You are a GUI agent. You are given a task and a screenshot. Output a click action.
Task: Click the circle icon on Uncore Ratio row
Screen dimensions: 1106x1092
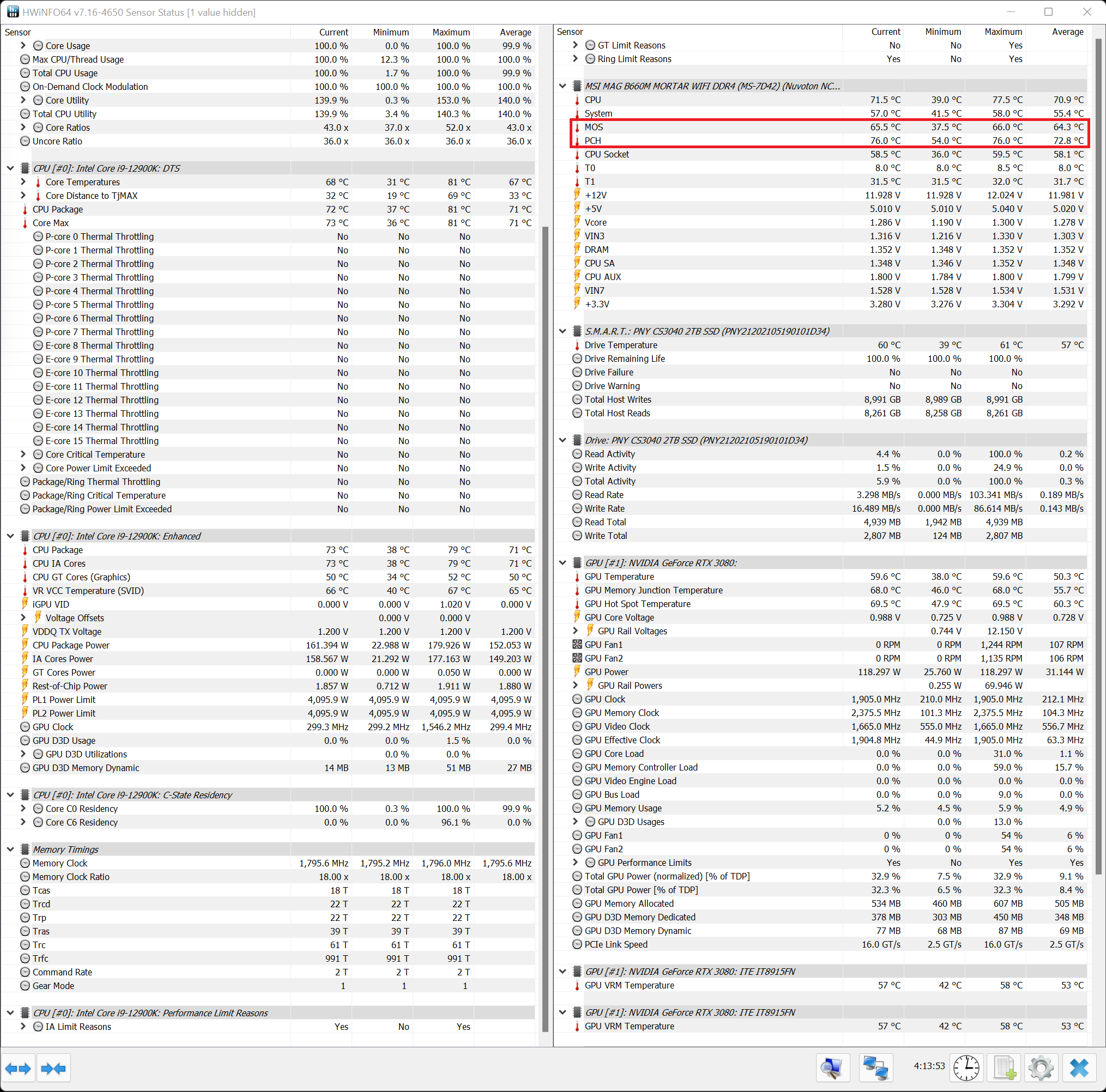pyautogui.click(x=25, y=141)
